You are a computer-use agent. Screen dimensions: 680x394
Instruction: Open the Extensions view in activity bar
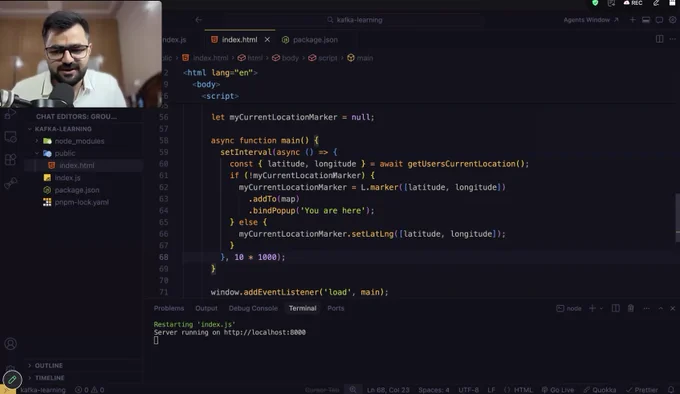point(10,160)
